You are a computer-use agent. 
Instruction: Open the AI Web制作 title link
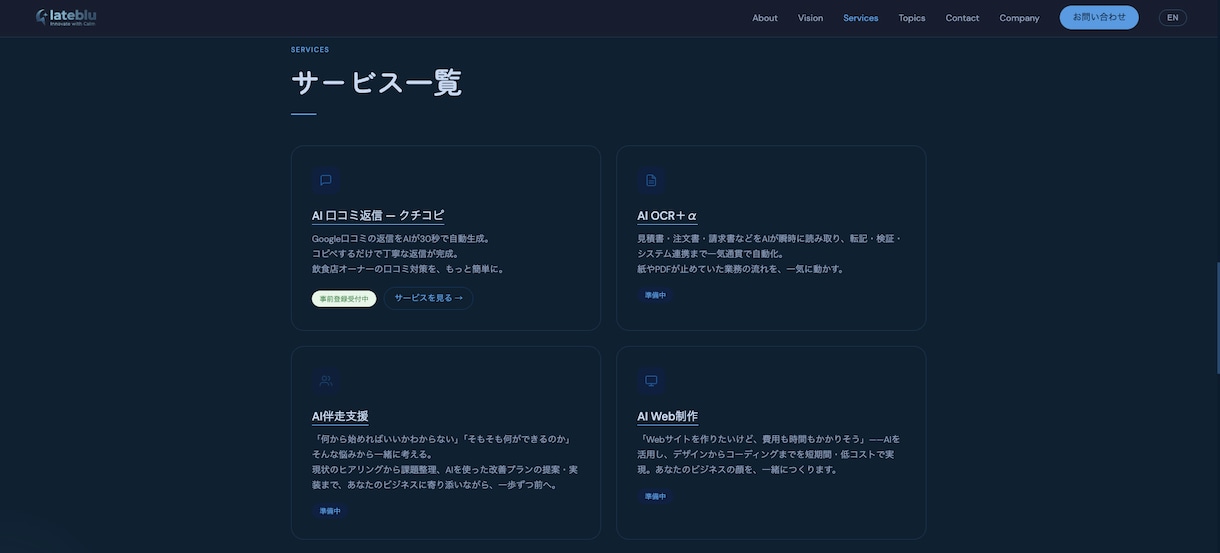click(x=668, y=416)
